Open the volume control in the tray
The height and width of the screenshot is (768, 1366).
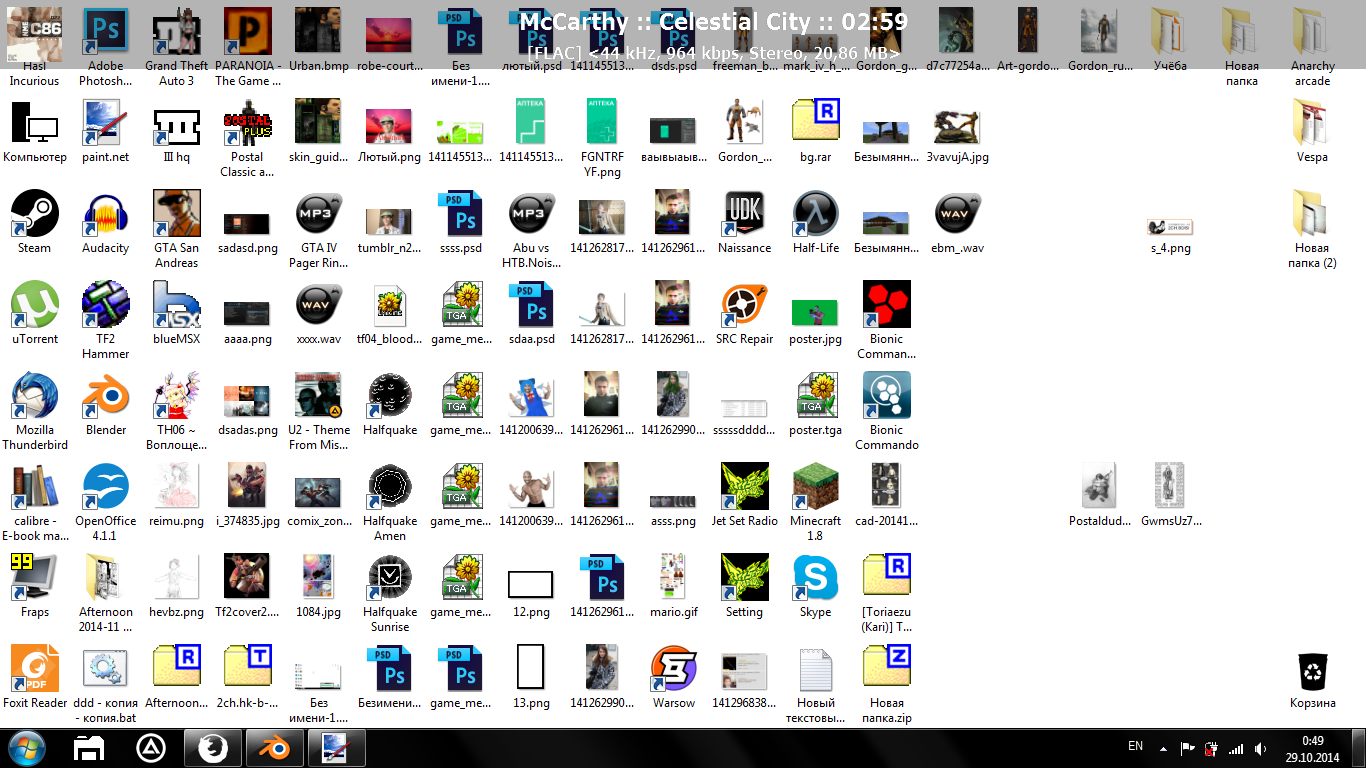[x=1259, y=748]
